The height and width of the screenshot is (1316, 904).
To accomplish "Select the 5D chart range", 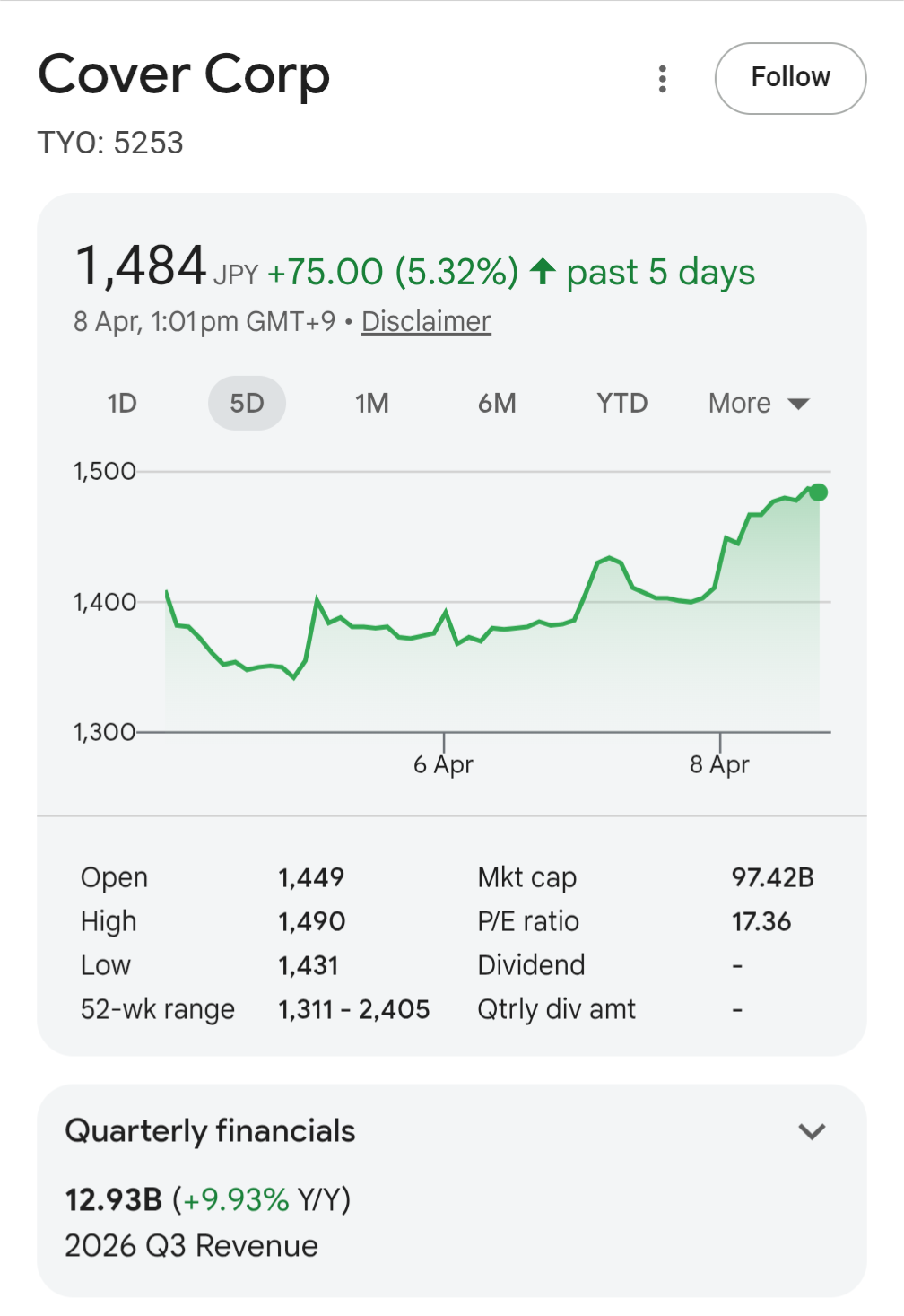I will click(247, 404).
